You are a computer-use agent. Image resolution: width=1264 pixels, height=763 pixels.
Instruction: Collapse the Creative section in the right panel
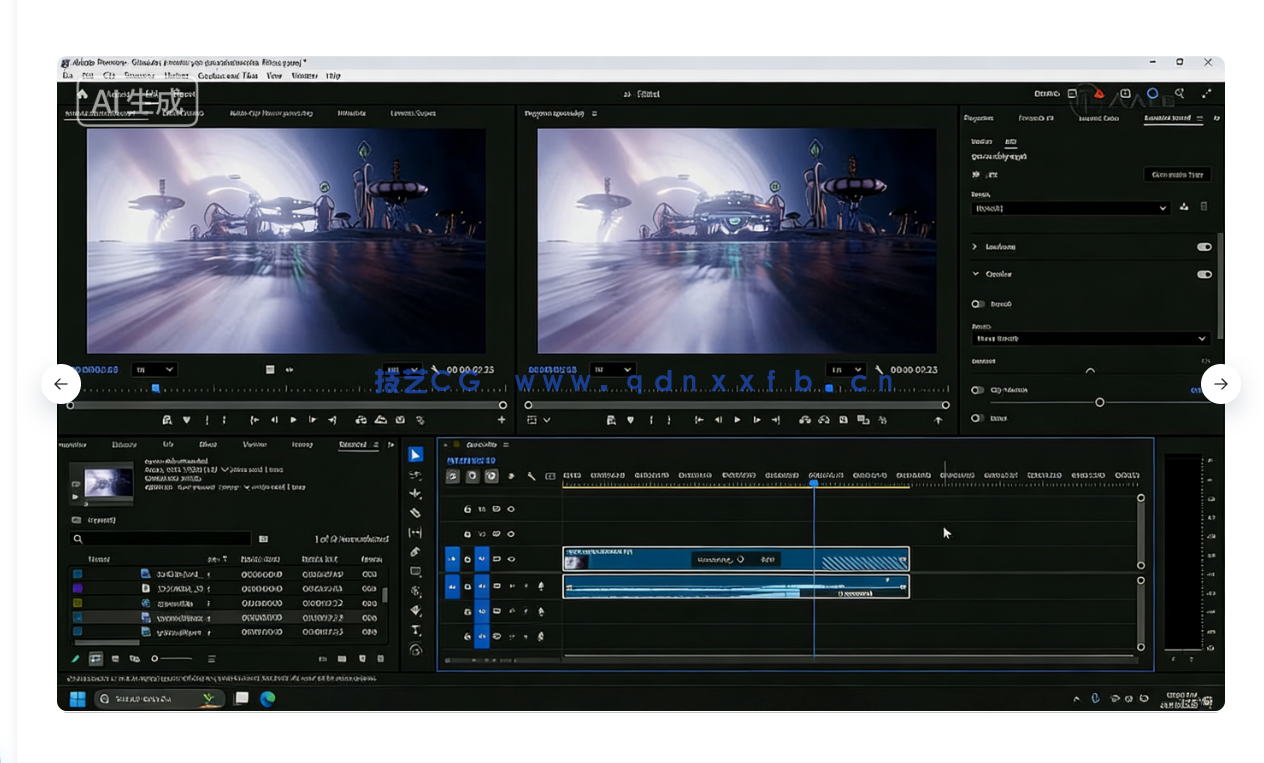(x=976, y=274)
